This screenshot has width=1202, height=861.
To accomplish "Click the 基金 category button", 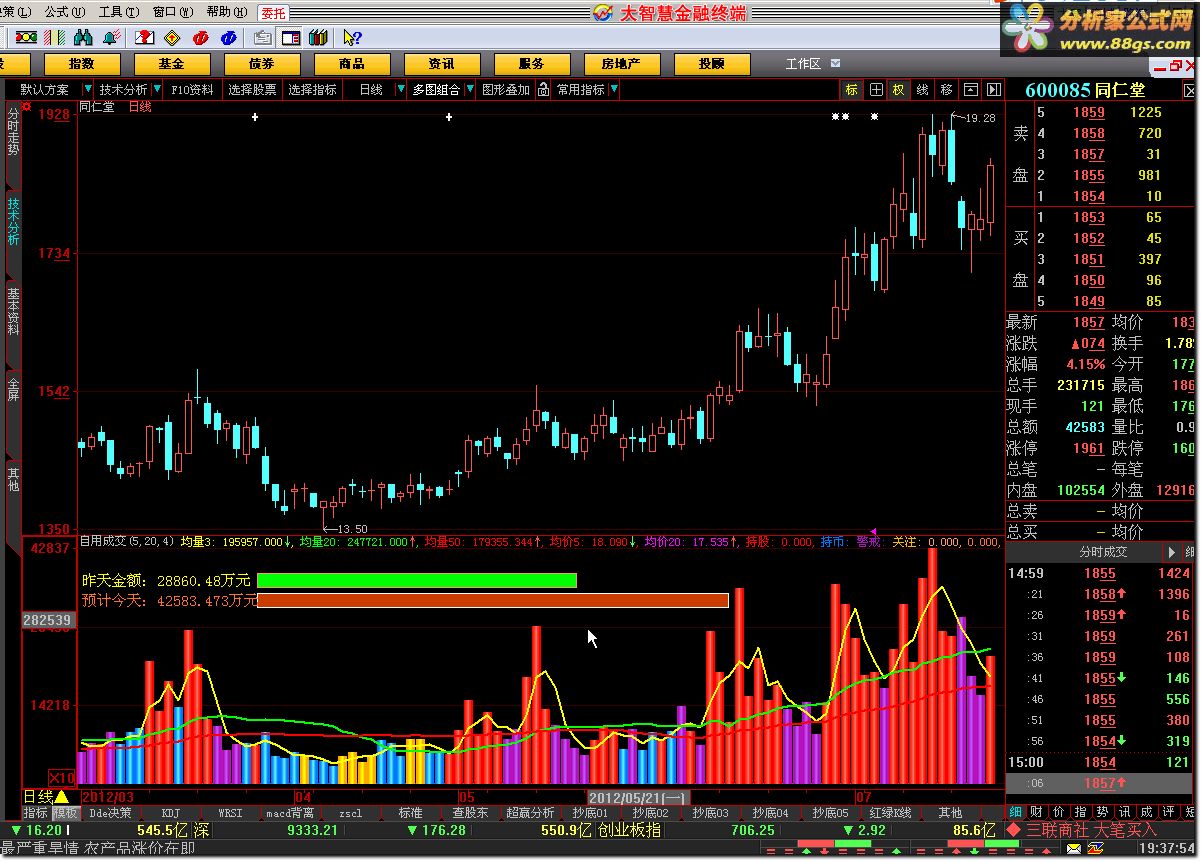I will pyautogui.click(x=171, y=64).
